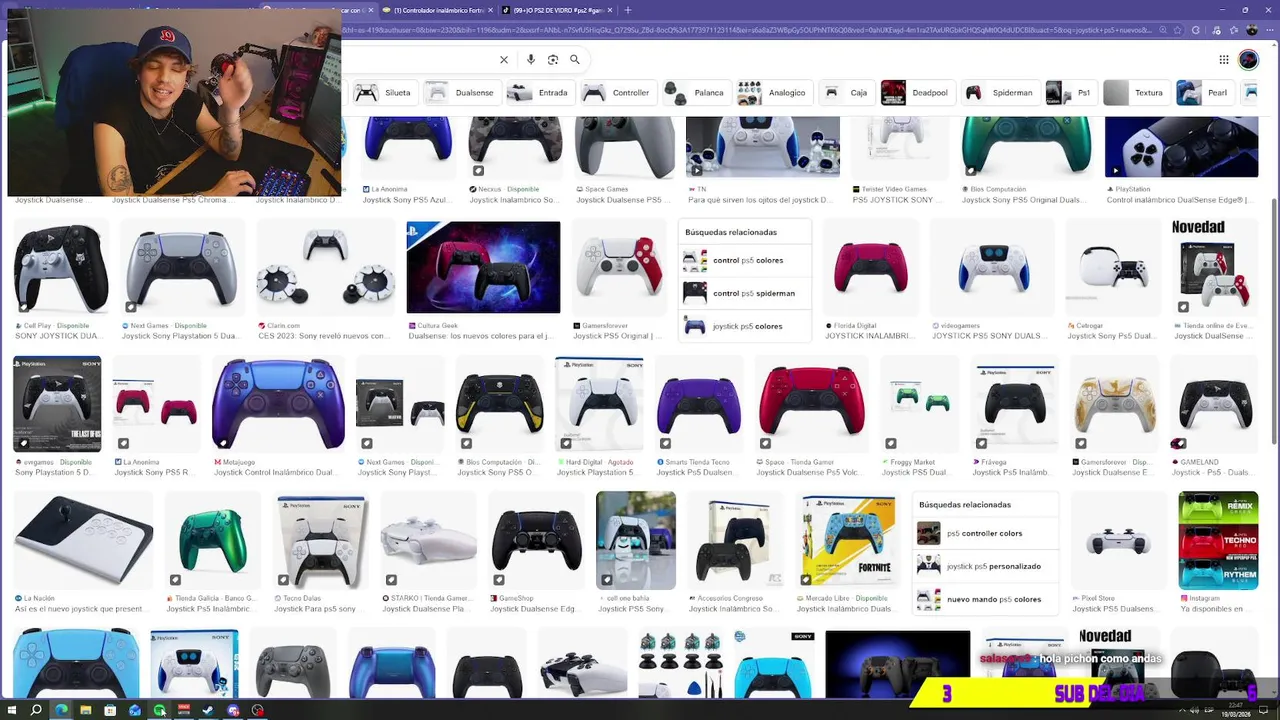This screenshot has width=1280, height=720.
Task: Start voice search with the microphone icon
Action: pos(531,60)
